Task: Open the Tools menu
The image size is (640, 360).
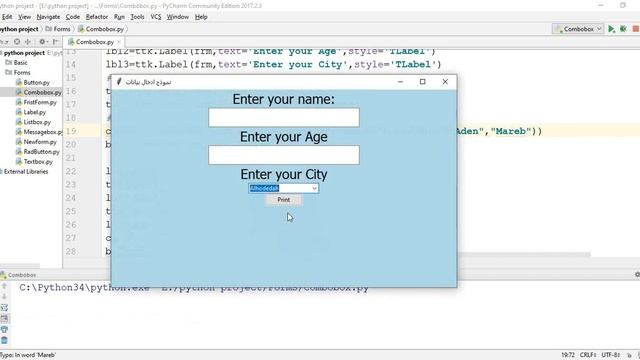Action: pyautogui.click(x=137, y=17)
